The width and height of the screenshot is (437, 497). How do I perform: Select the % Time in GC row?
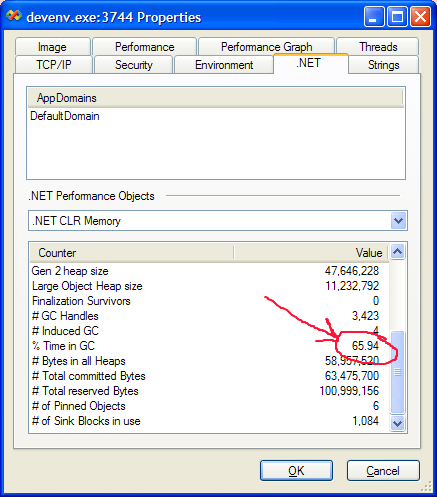tap(209, 346)
